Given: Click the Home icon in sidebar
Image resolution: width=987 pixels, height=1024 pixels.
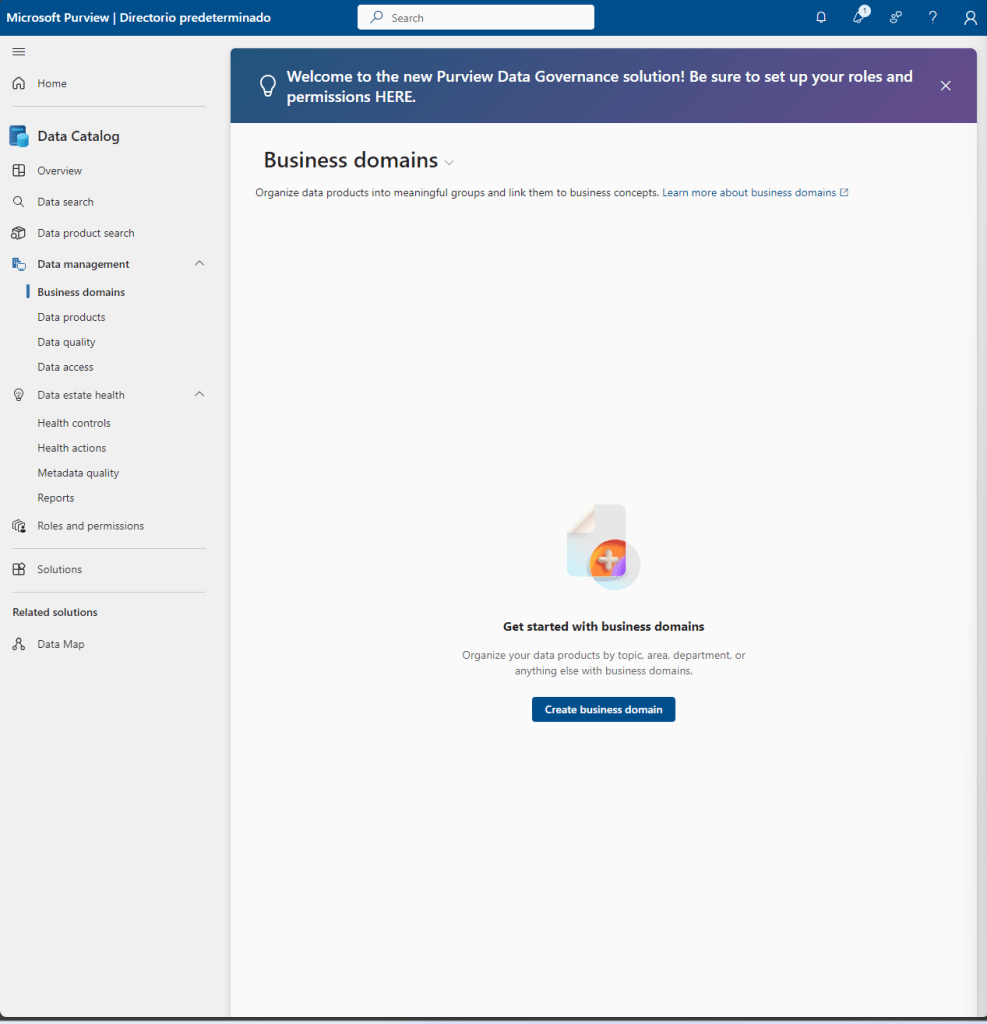Looking at the screenshot, I should click(19, 84).
